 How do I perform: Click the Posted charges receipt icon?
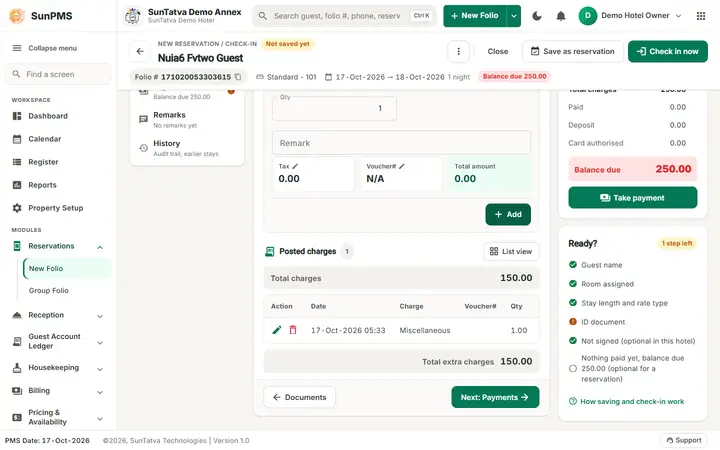(270, 251)
